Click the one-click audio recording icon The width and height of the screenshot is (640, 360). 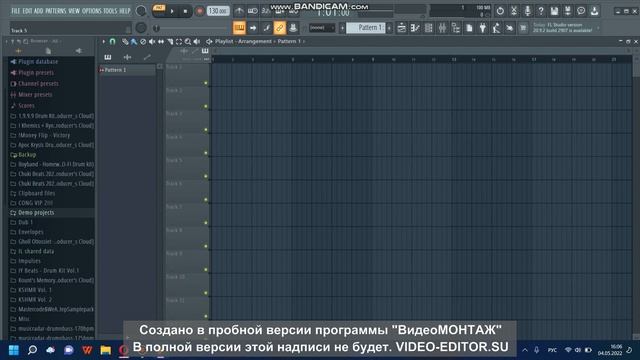click(509, 28)
